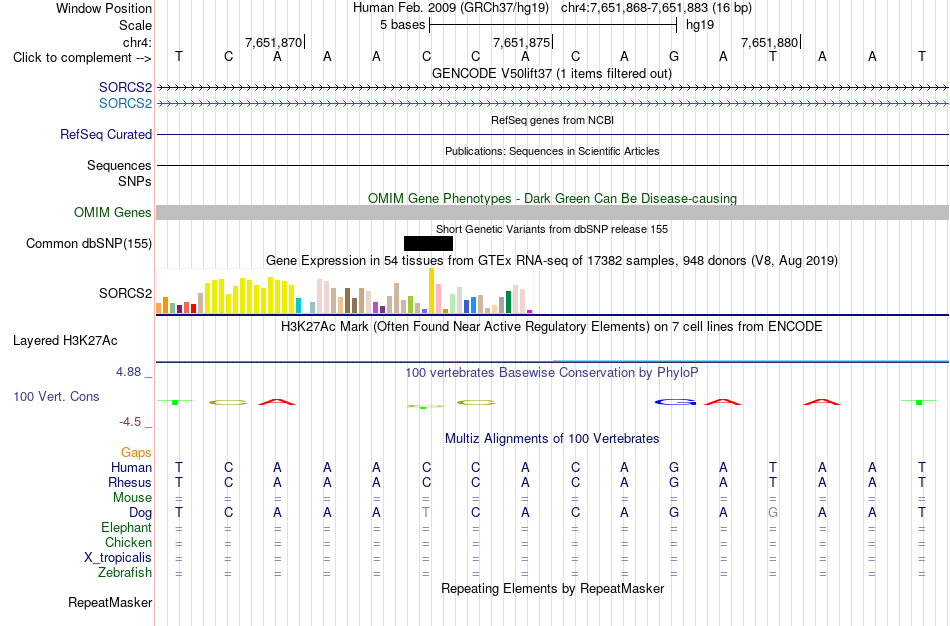Click the 'RefSeq genes from NCBI' title
The image size is (950, 626).
[x=553, y=120]
